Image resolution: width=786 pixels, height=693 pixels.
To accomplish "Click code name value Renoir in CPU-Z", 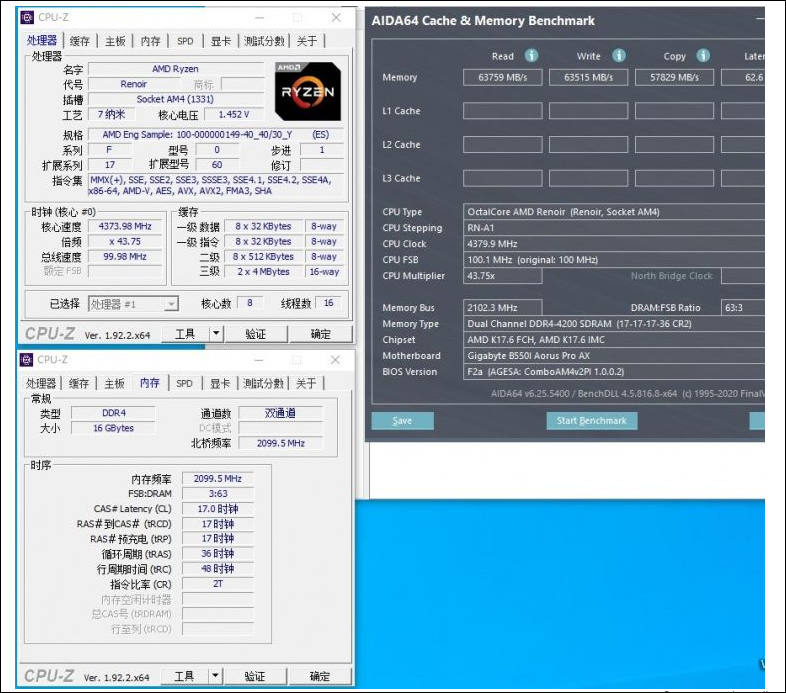I will click(x=133, y=84).
